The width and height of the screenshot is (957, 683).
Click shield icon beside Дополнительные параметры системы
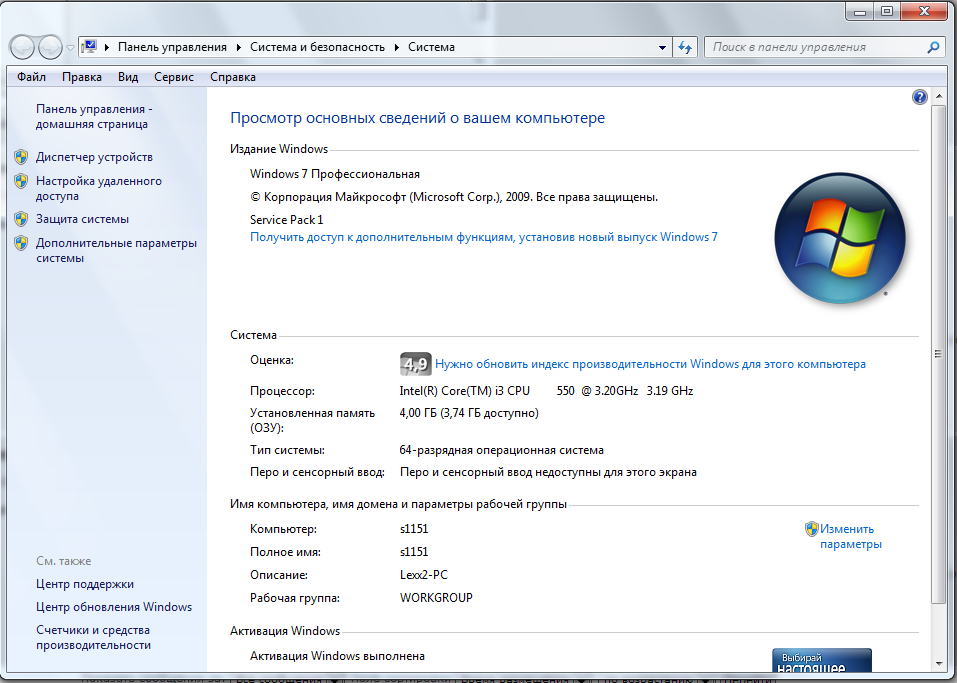[21, 243]
